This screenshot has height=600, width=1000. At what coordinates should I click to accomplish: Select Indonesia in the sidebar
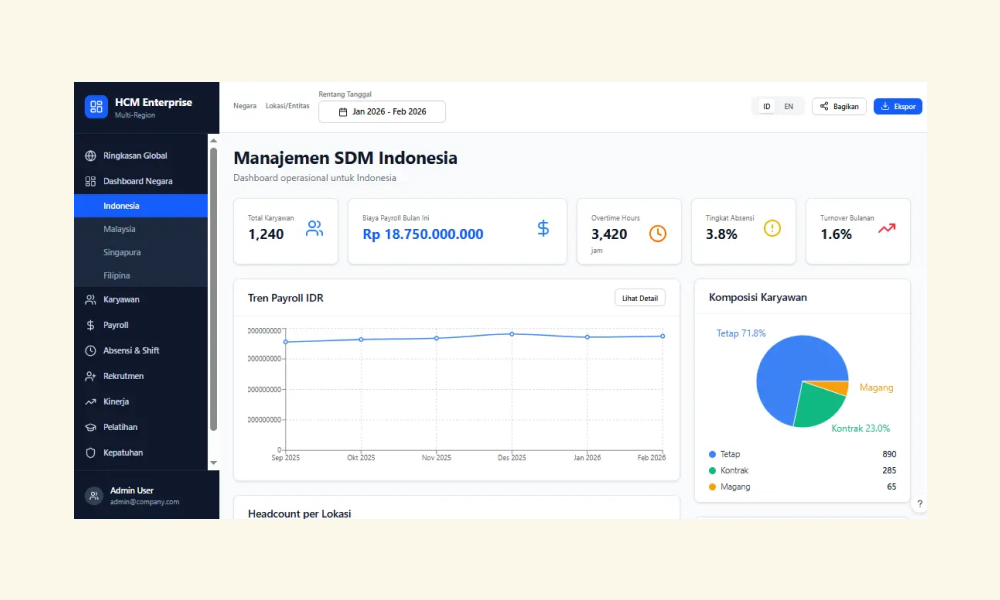click(141, 206)
